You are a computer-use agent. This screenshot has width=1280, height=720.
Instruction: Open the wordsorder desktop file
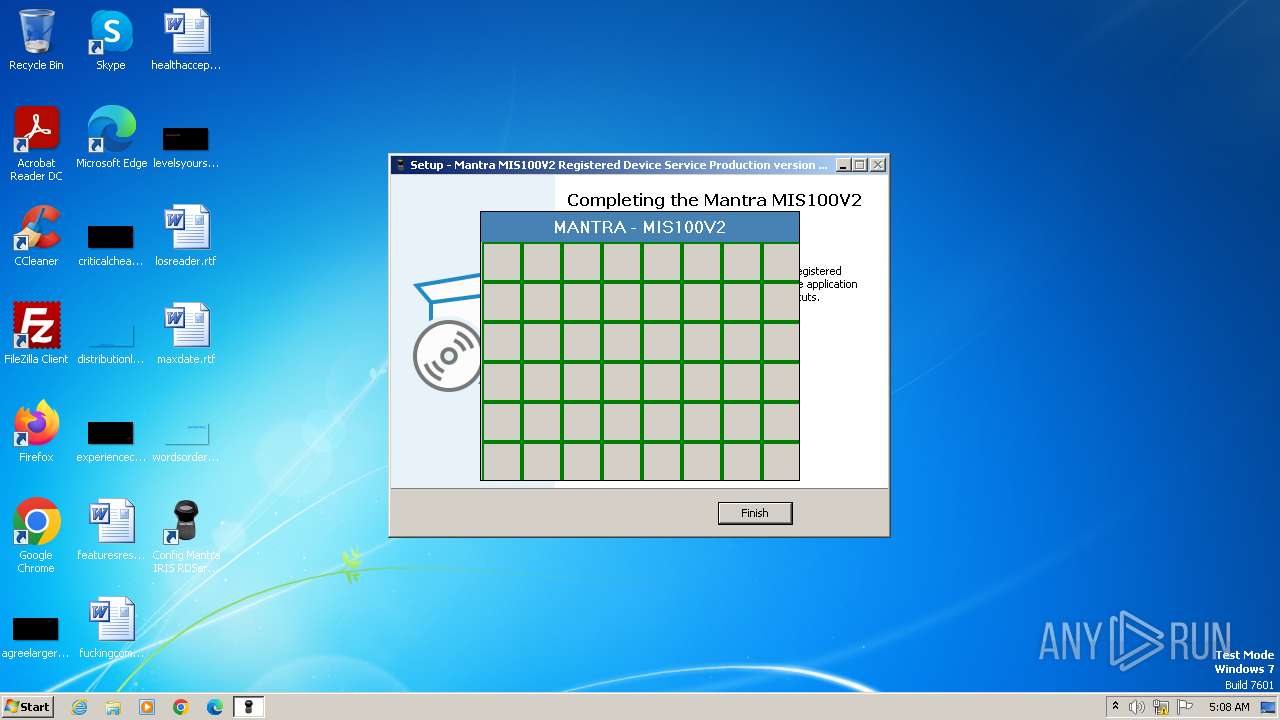tap(186, 440)
